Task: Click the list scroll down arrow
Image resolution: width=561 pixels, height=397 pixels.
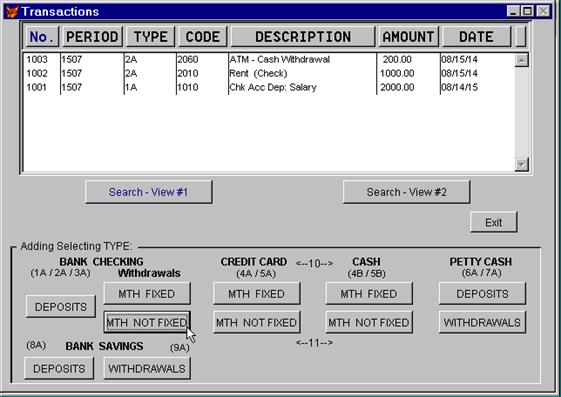Action: [x=521, y=165]
